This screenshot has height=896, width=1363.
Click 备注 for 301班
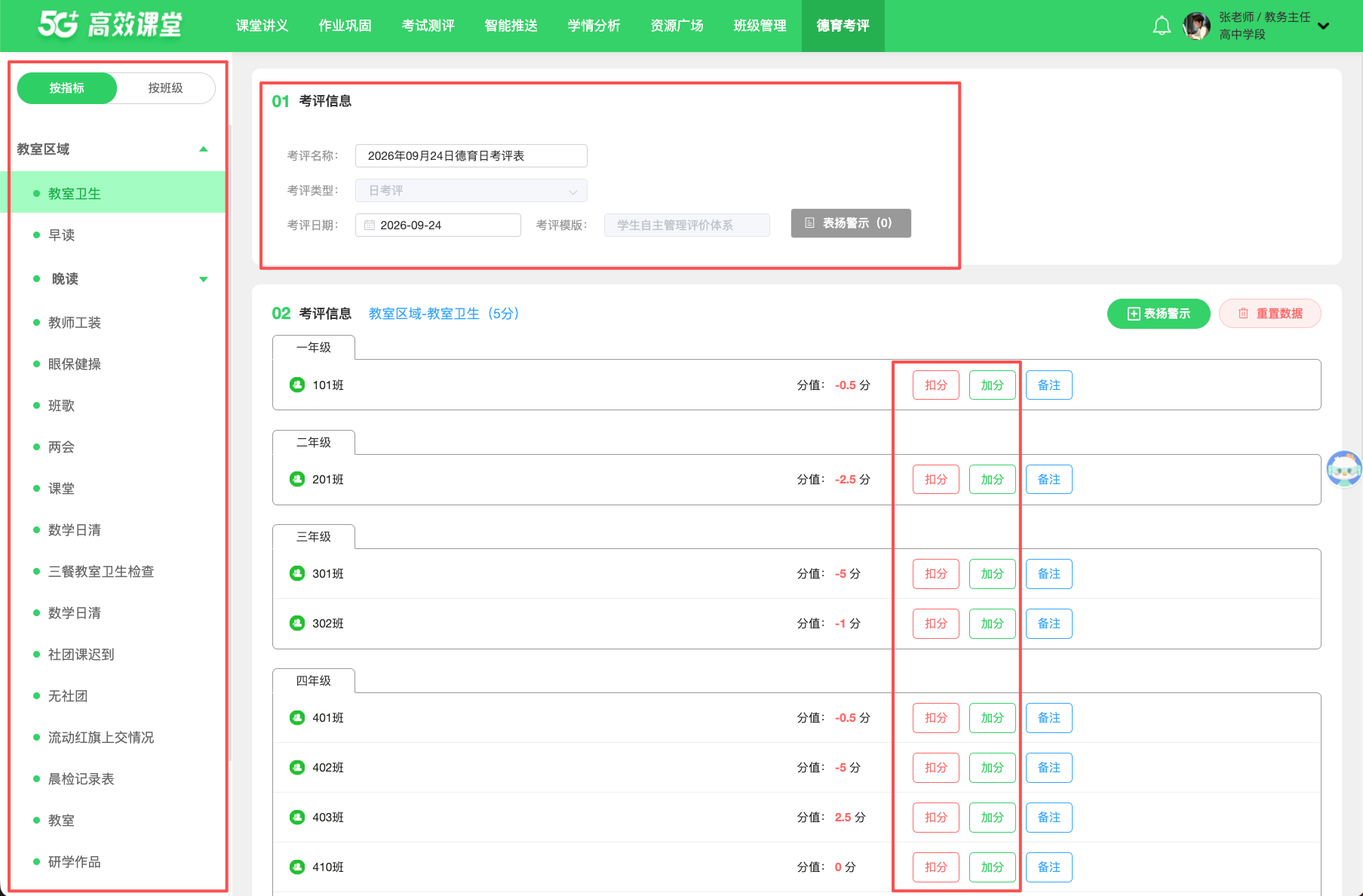(1049, 573)
